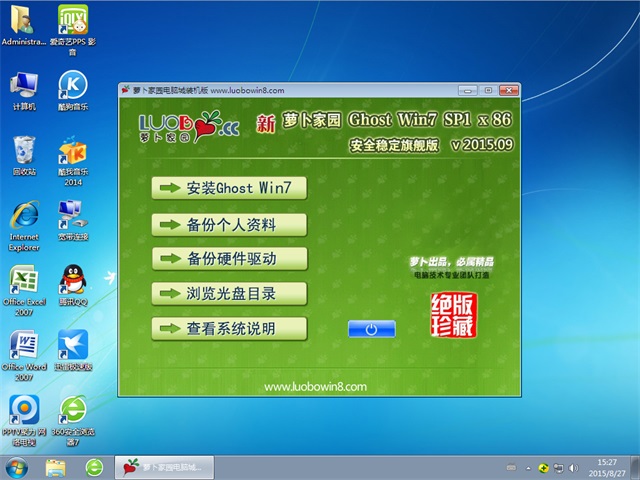The image size is (640, 480).
Task: Select 备份个人资料 option
Action: pyautogui.click(x=229, y=223)
